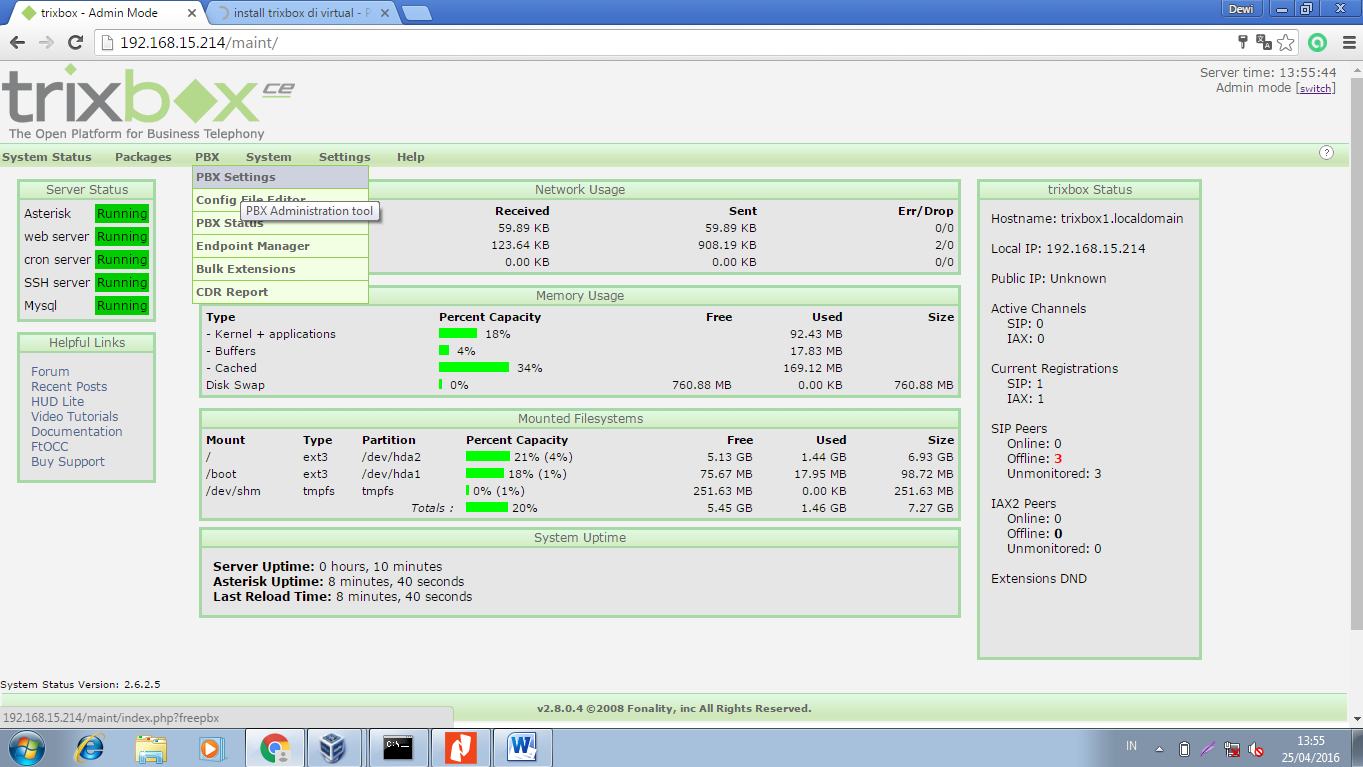Open the command prompt from the taskbar
Screen dimensions: 1363x767
coord(398,747)
